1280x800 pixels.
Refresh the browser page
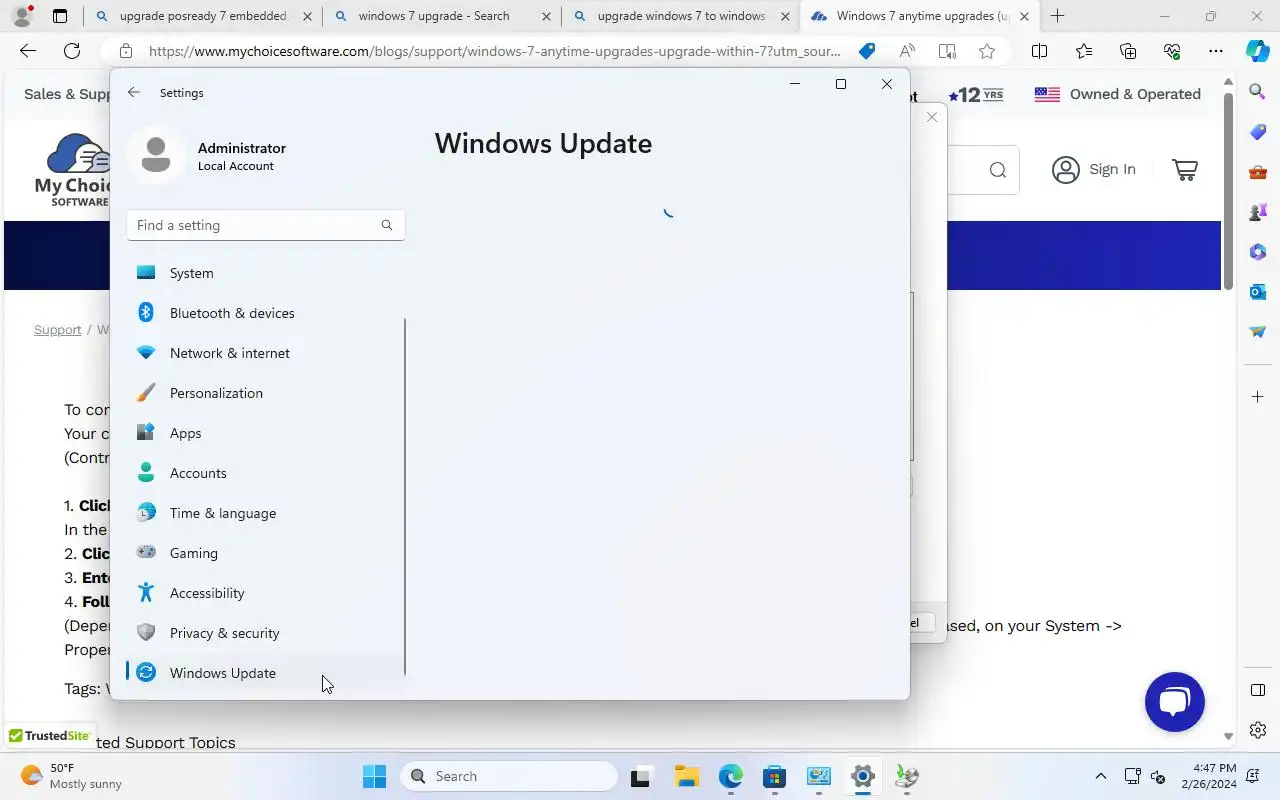point(72,51)
